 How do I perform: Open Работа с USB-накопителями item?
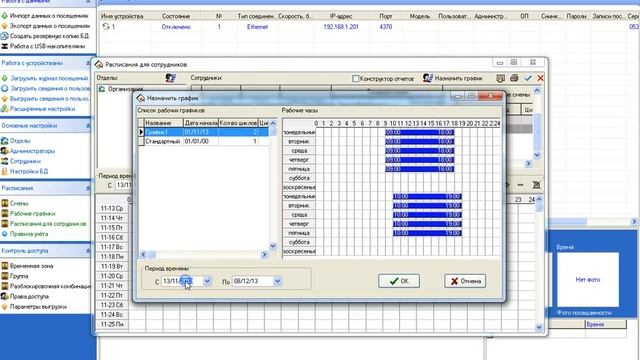(47, 46)
